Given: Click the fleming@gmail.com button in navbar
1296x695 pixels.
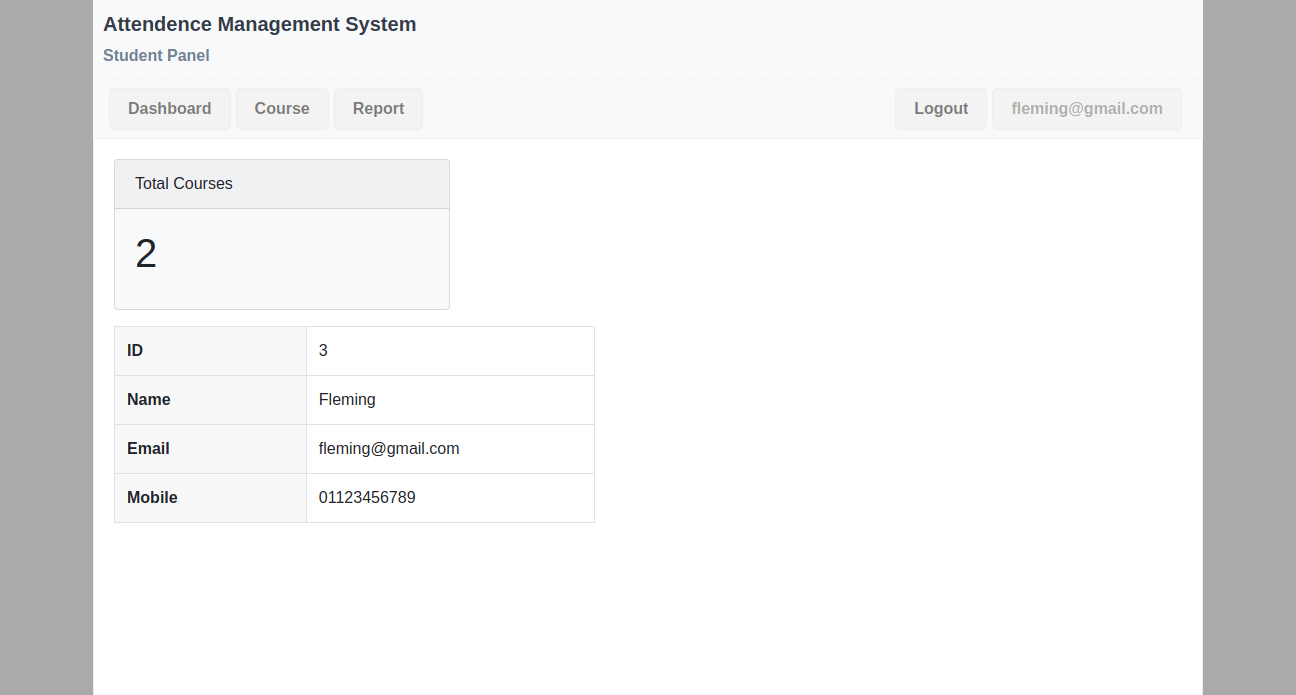Looking at the screenshot, I should coord(1086,109).
